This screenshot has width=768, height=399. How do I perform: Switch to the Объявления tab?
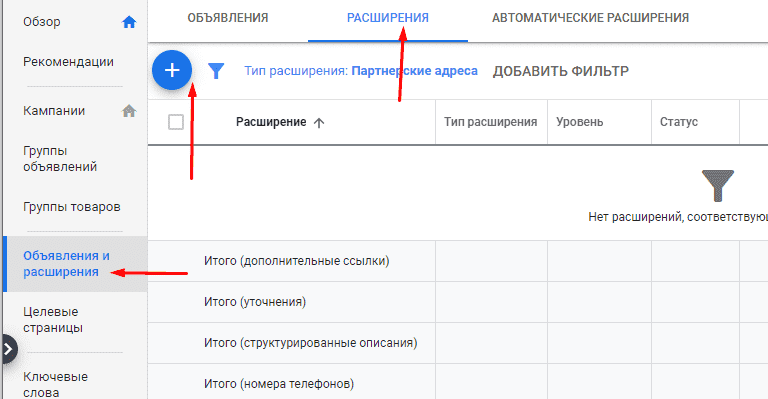pos(228,18)
